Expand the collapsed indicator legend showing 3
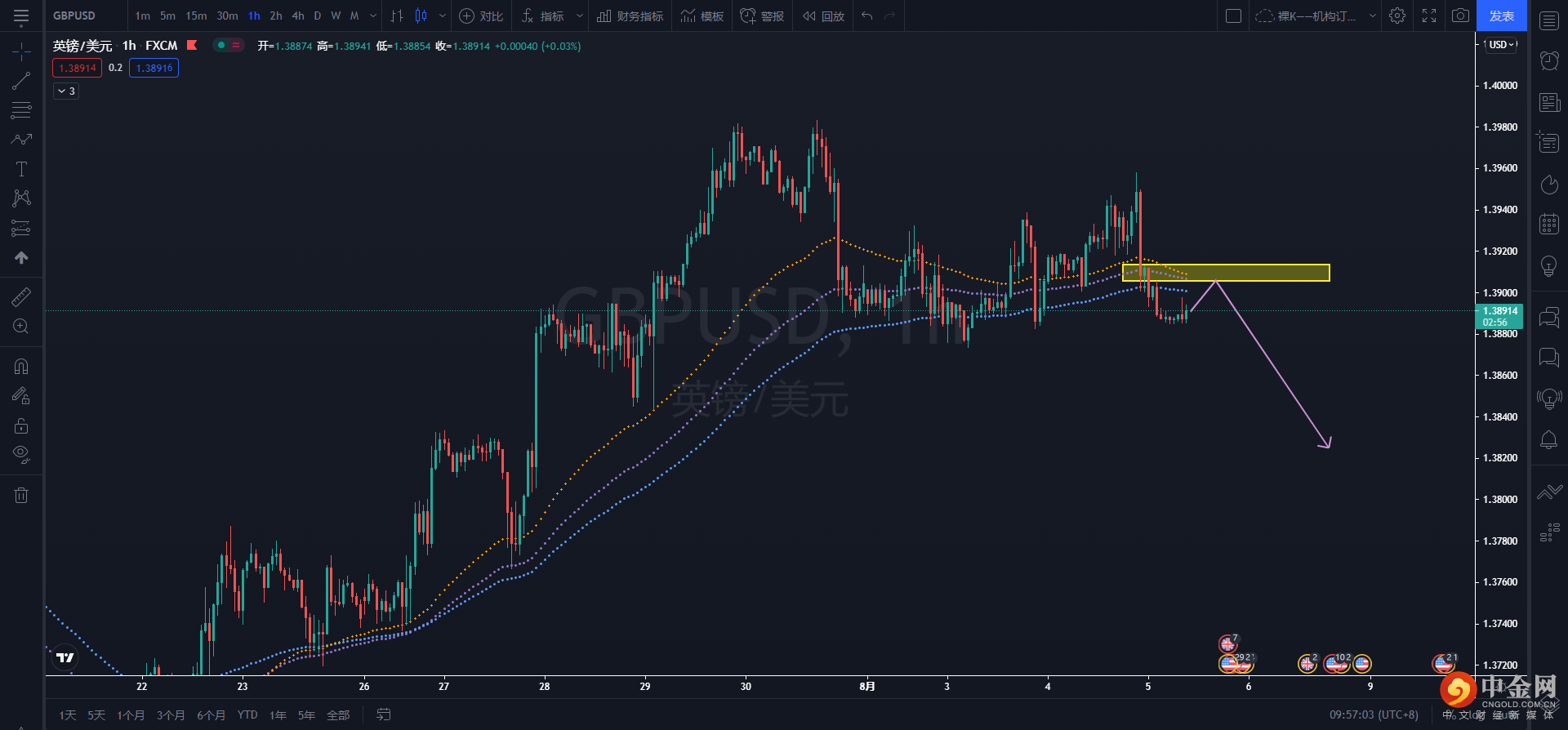The width and height of the screenshot is (1568, 730). tap(66, 91)
